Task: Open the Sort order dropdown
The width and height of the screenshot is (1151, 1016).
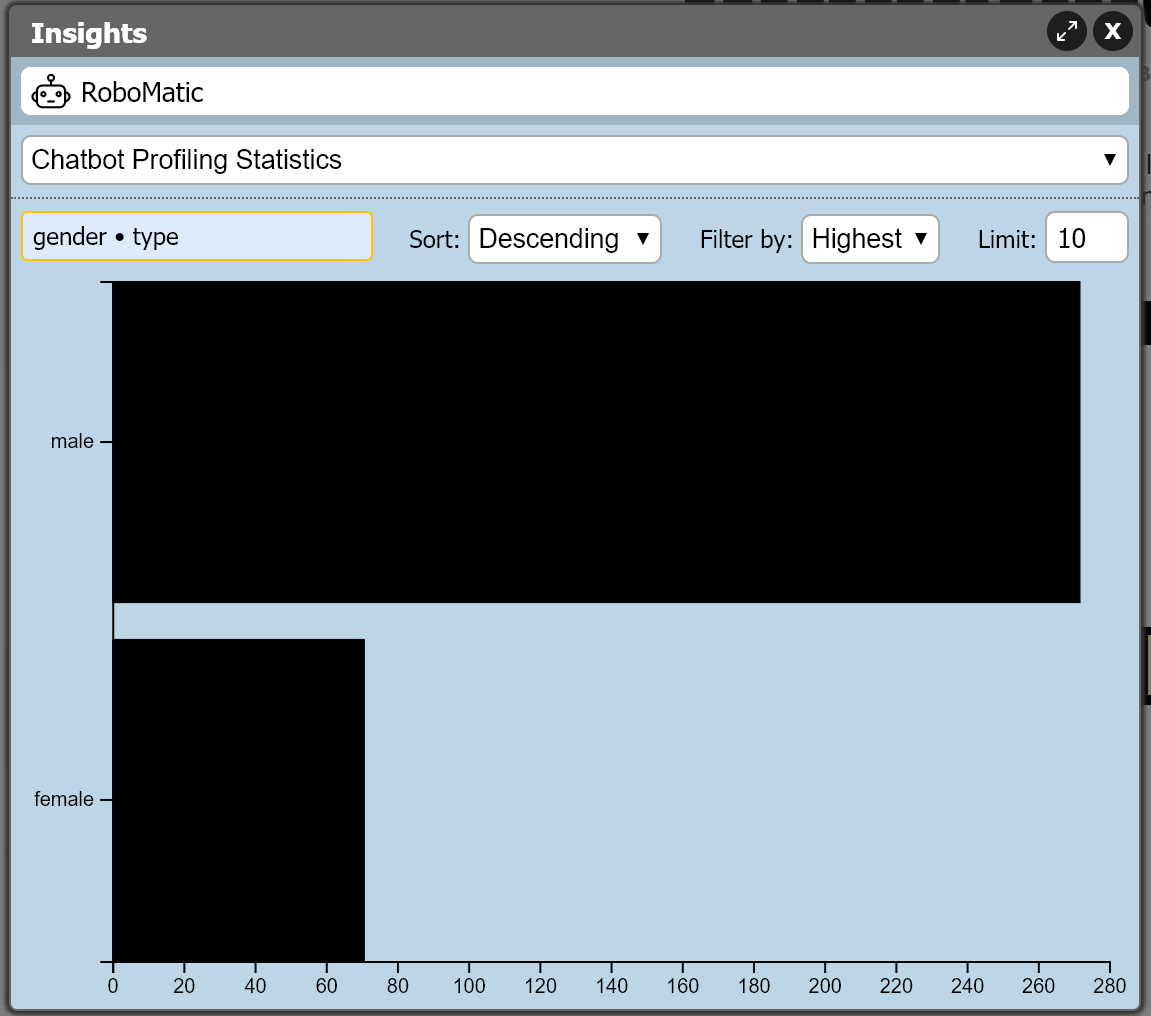Action: (564, 239)
